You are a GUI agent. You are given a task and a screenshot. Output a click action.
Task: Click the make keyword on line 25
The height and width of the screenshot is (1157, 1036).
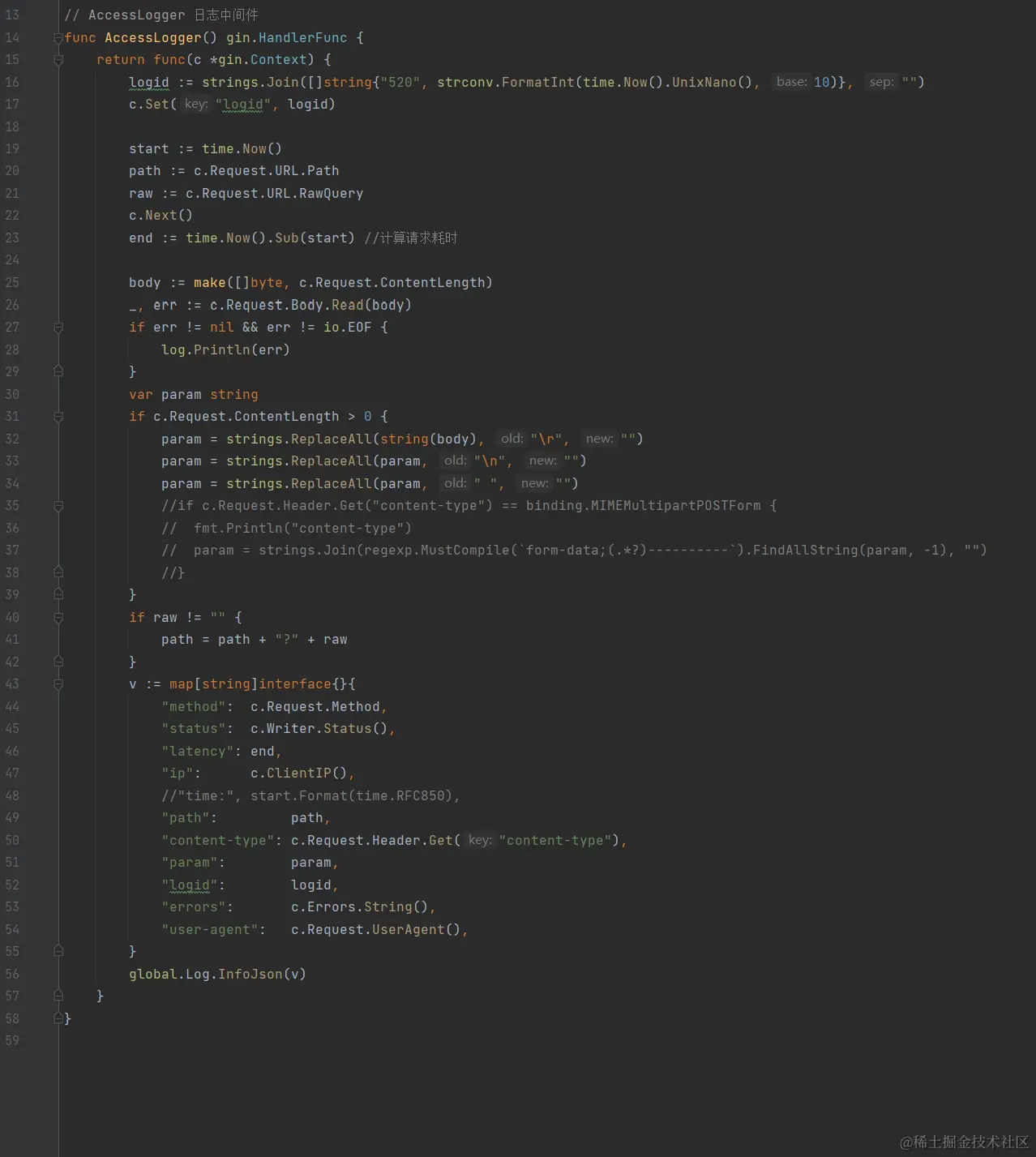[x=209, y=283]
